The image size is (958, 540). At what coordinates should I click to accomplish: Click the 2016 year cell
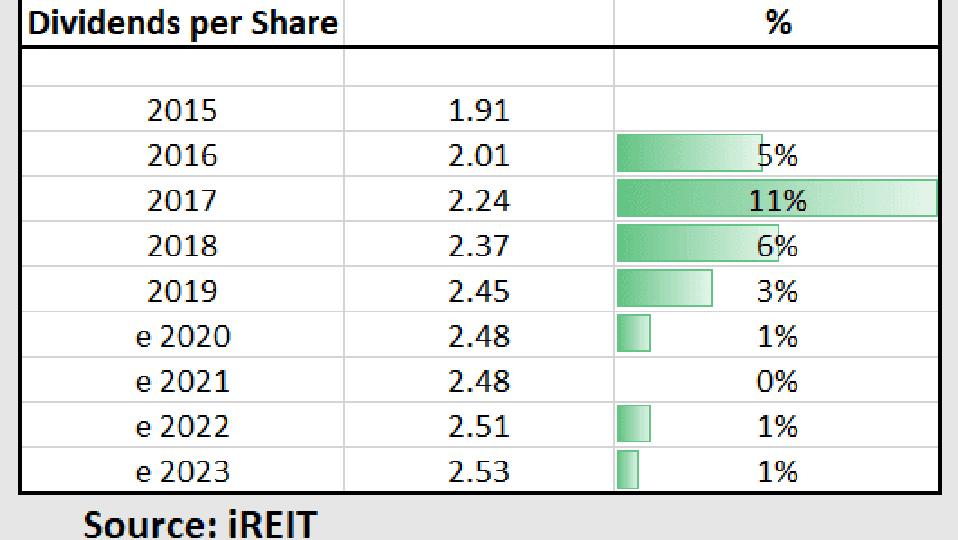tap(182, 155)
